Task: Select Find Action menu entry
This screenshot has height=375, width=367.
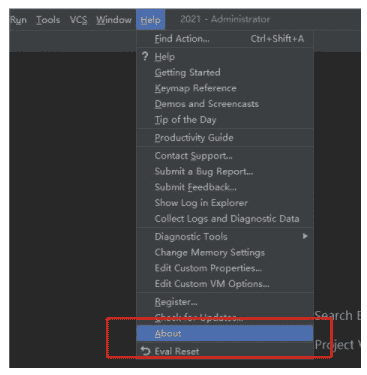Action: [x=225, y=39]
